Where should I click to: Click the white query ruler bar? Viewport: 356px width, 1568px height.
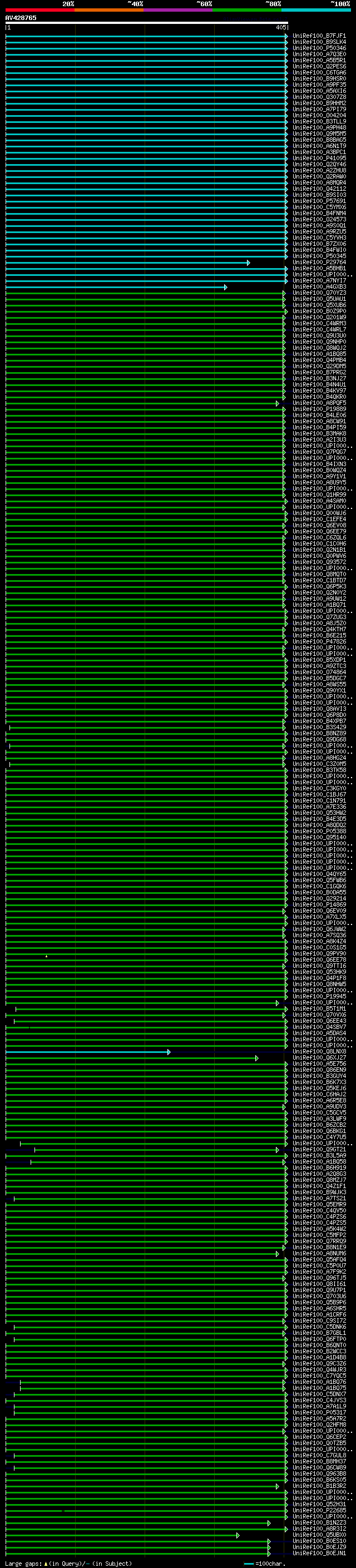147,22
